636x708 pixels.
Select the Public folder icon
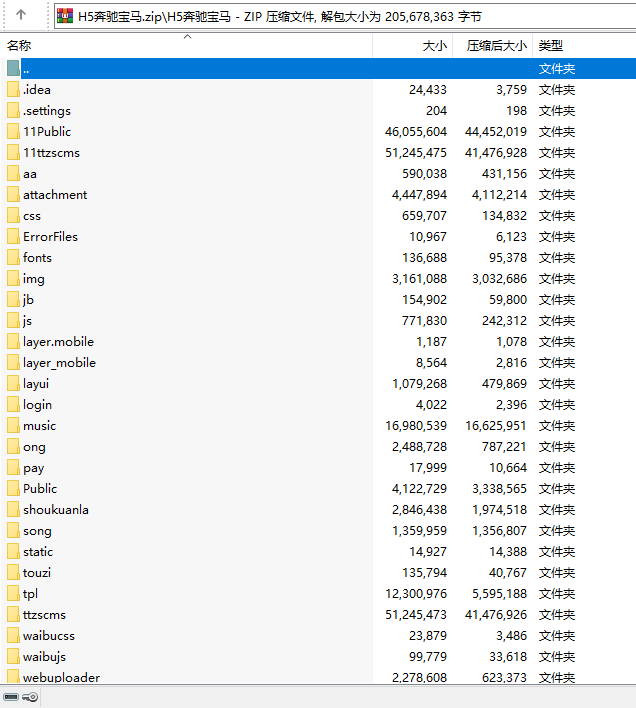click(x=13, y=488)
